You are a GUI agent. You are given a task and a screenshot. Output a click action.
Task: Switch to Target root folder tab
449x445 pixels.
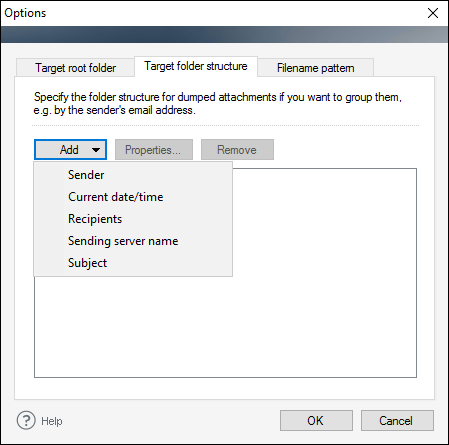point(75,68)
